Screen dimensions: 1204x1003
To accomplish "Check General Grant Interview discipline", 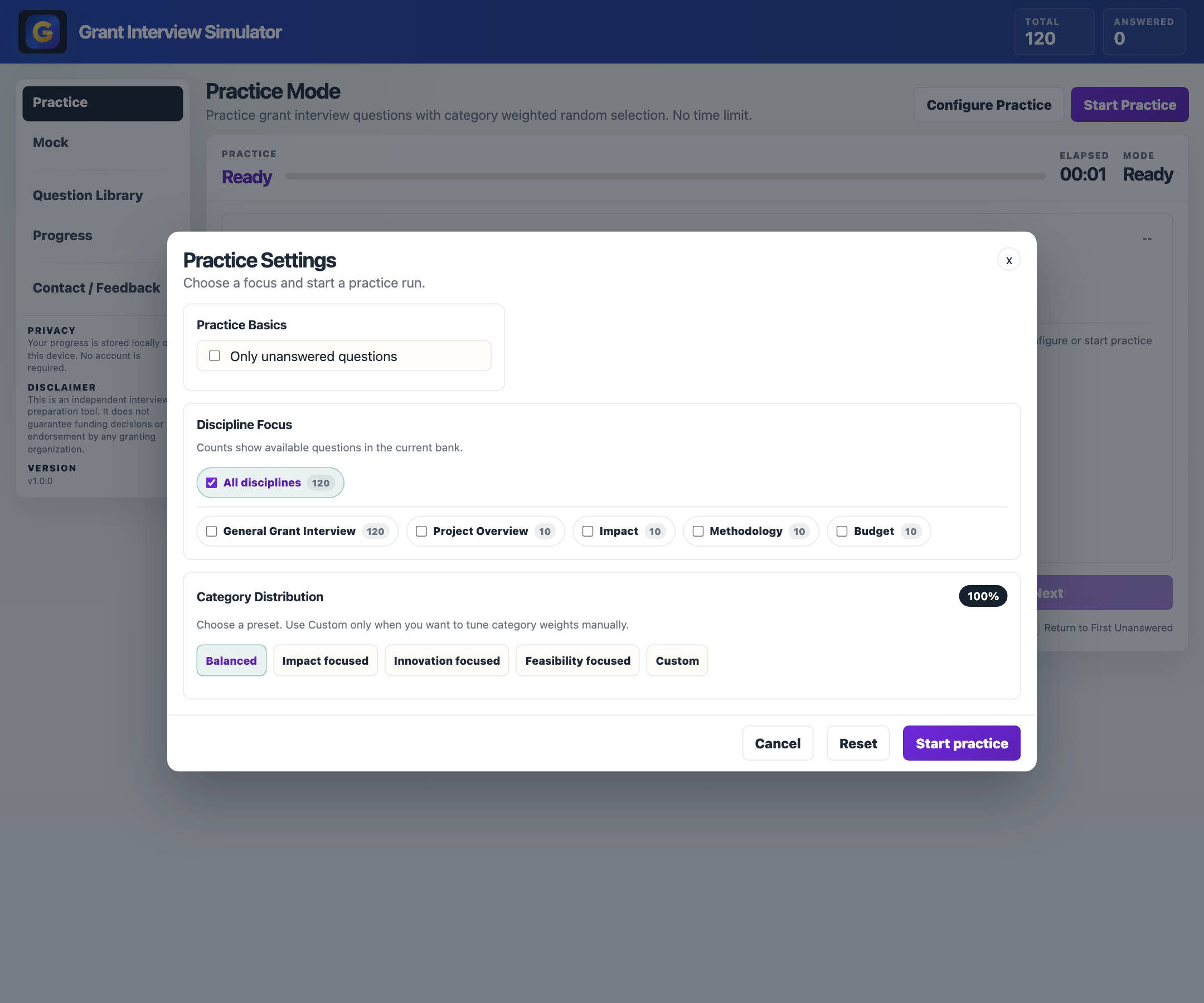I will 212,531.
